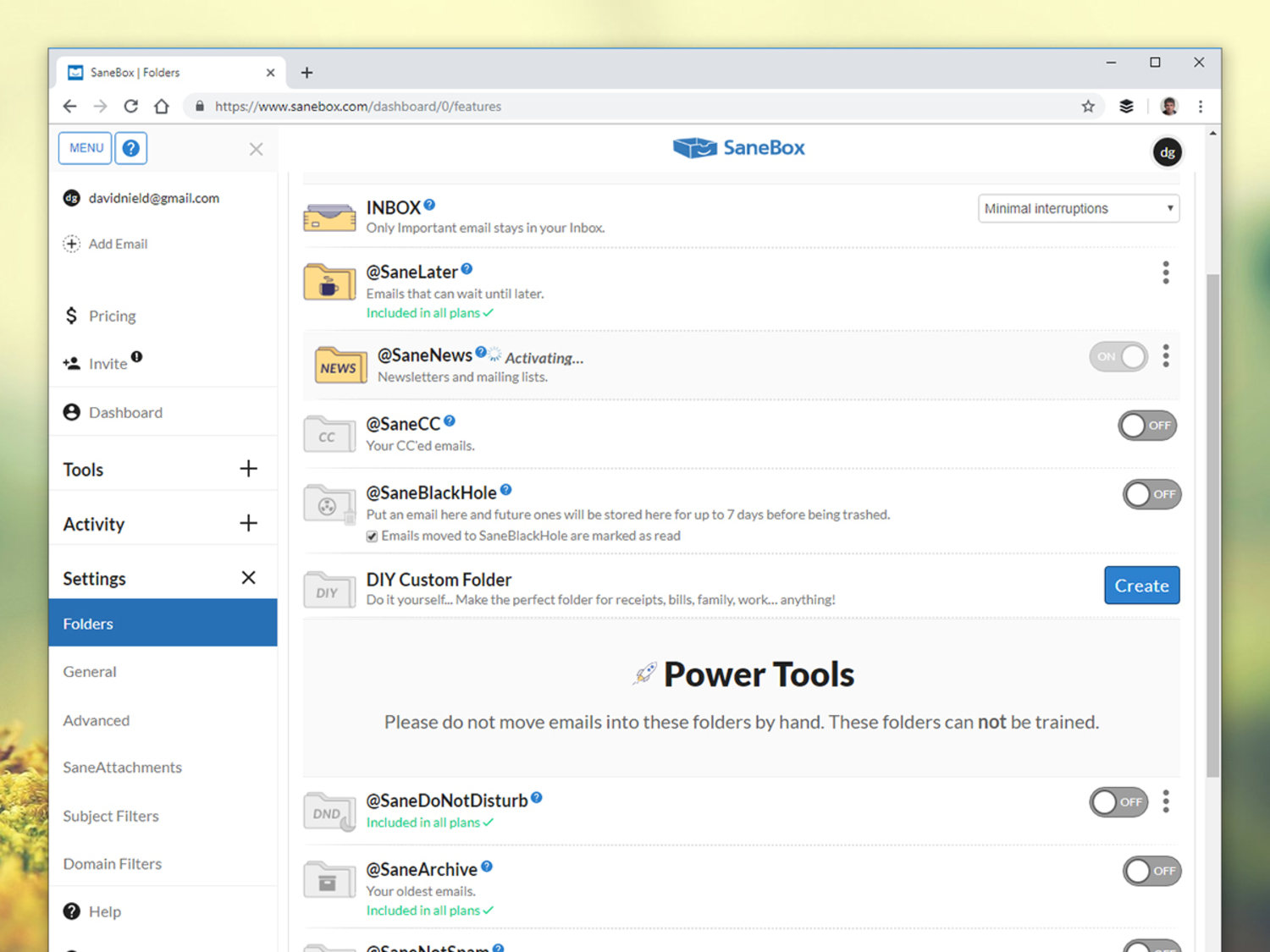Click the info icon next to SaneBlackHole

(x=505, y=489)
